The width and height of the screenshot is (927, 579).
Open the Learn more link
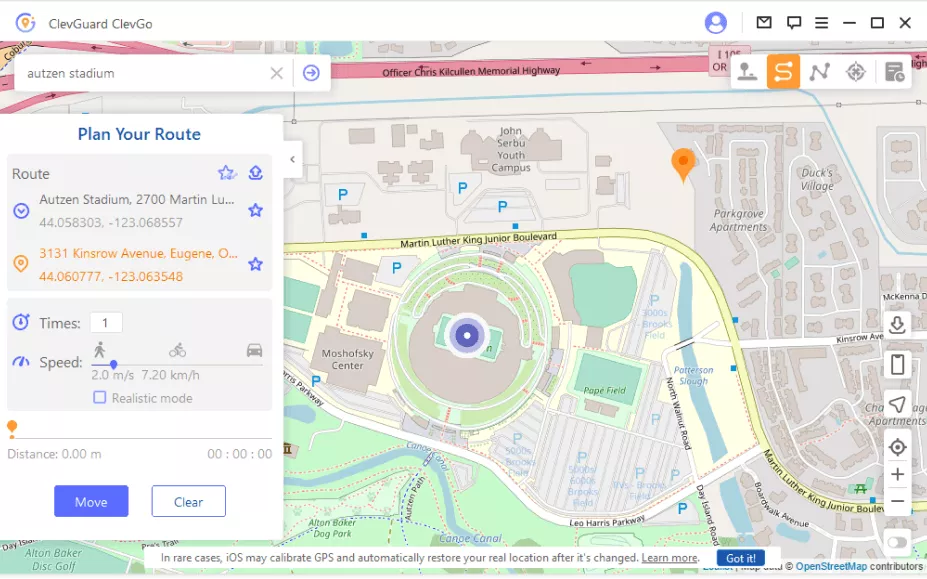click(670, 558)
